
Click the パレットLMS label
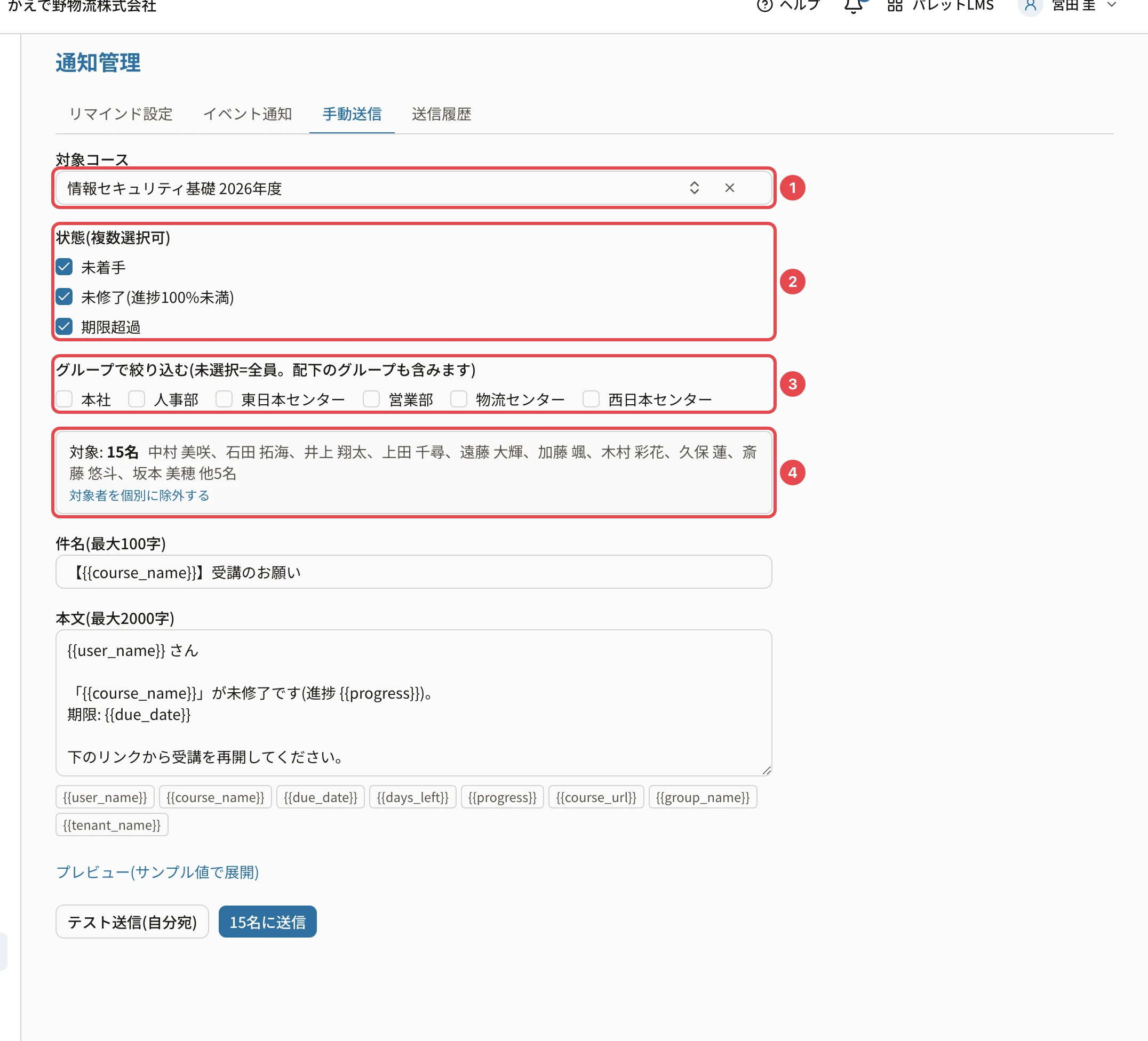[x=953, y=6]
